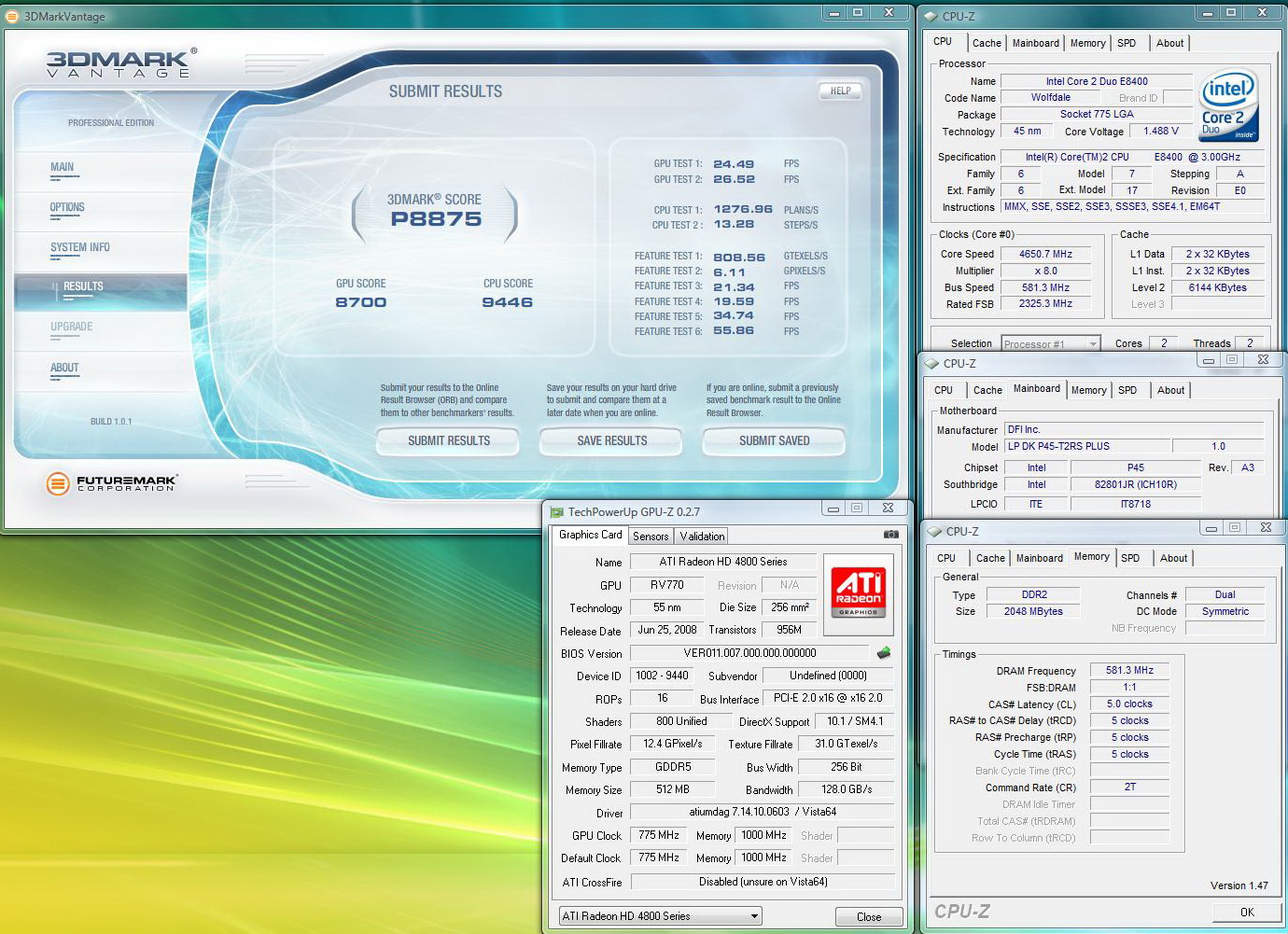Open System Info in the 3DMark sidebar
The image size is (1288, 934).
tap(80, 248)
